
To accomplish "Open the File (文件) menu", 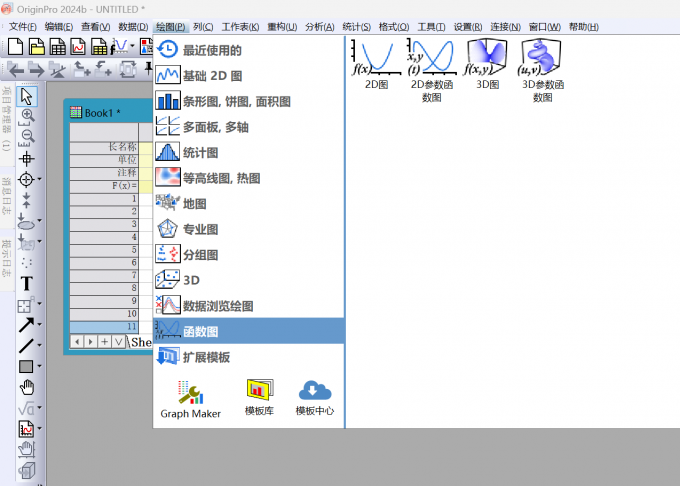I will [x=23, y=27].
